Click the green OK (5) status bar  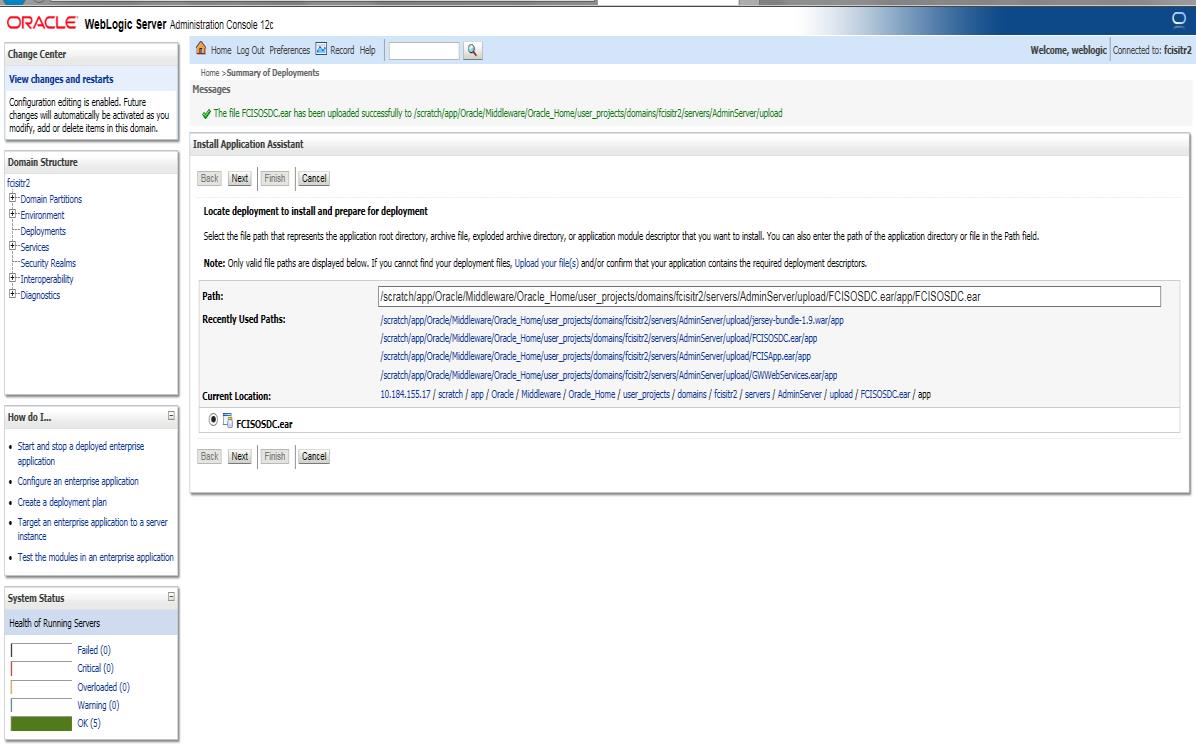coord(41,723)
